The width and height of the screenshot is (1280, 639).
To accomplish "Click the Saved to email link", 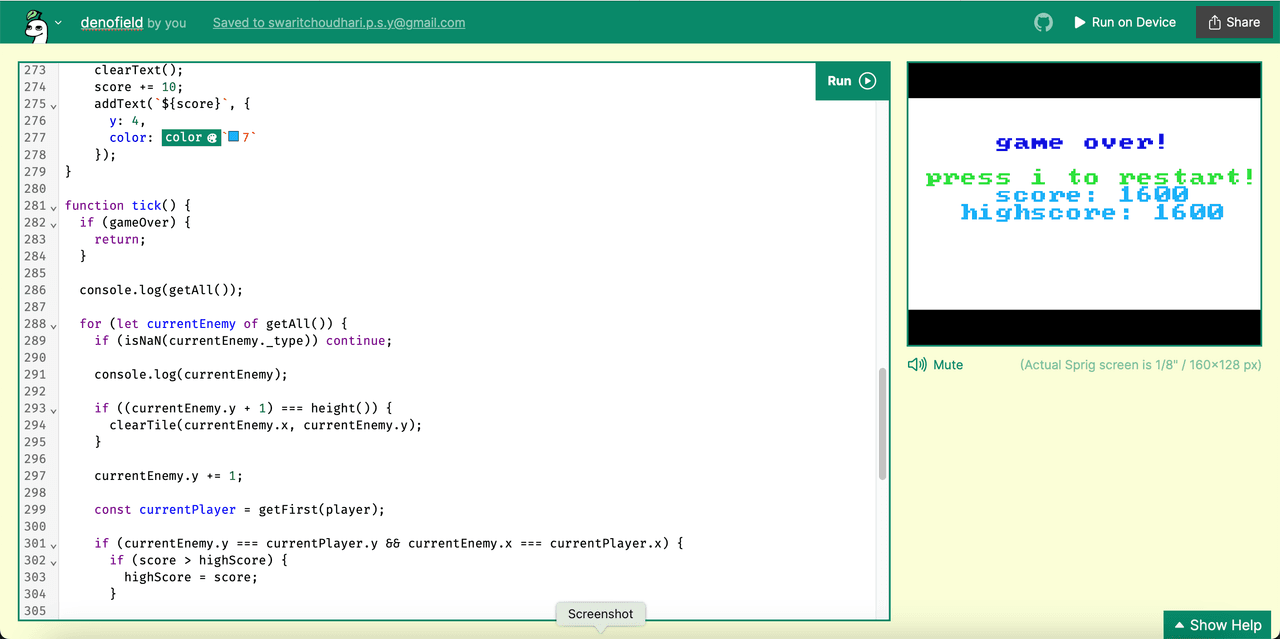I will (338, 22).
